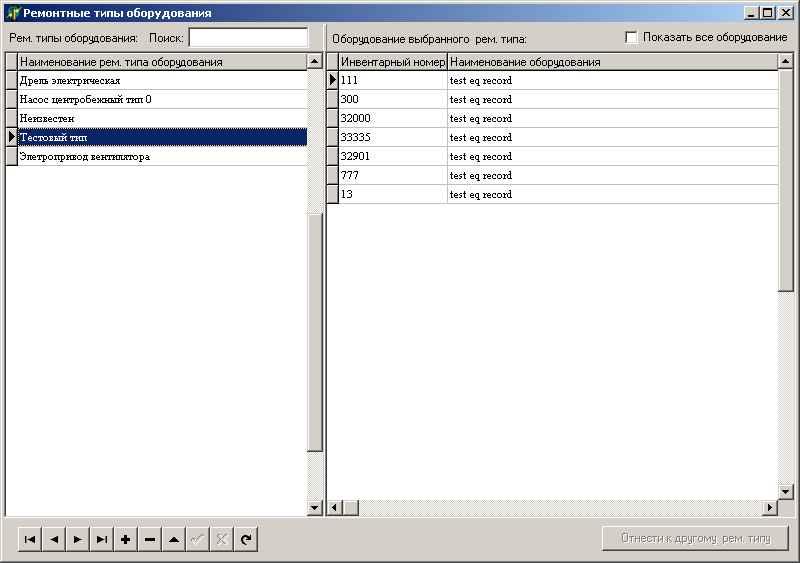Delete record with minus navigator button
Image resolution: width=800 pixels, height=563 pixels.
coord(149,540)
